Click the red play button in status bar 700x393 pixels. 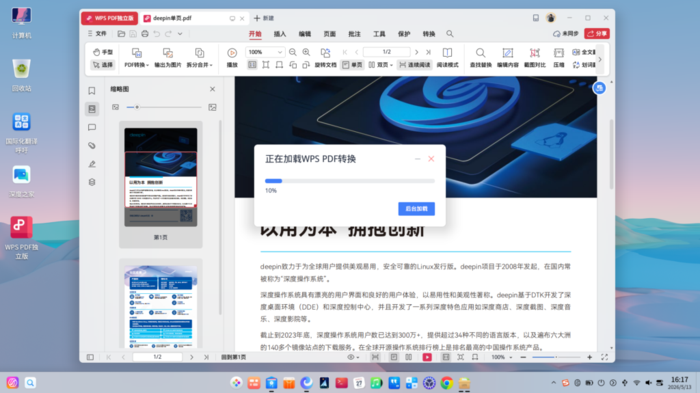[x=427, y=357]
